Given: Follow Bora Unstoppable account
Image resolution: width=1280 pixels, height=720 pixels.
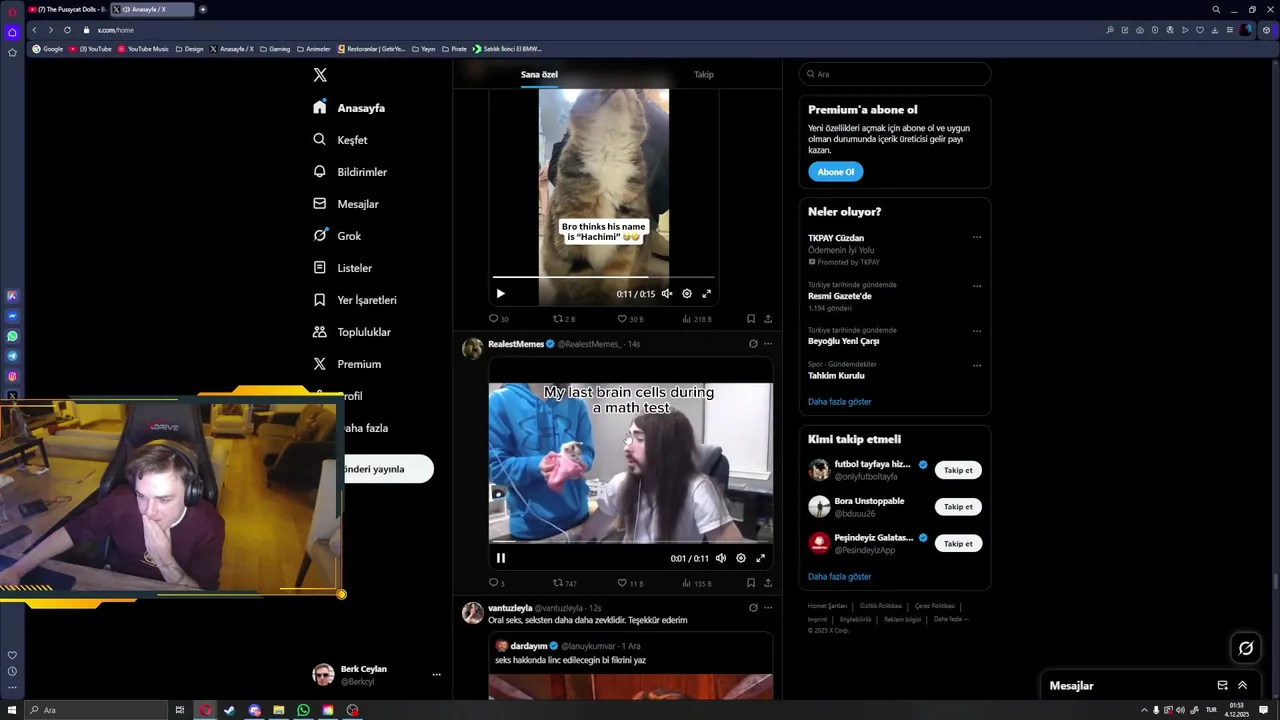Looking at the screenshot, I should [958, 507].
